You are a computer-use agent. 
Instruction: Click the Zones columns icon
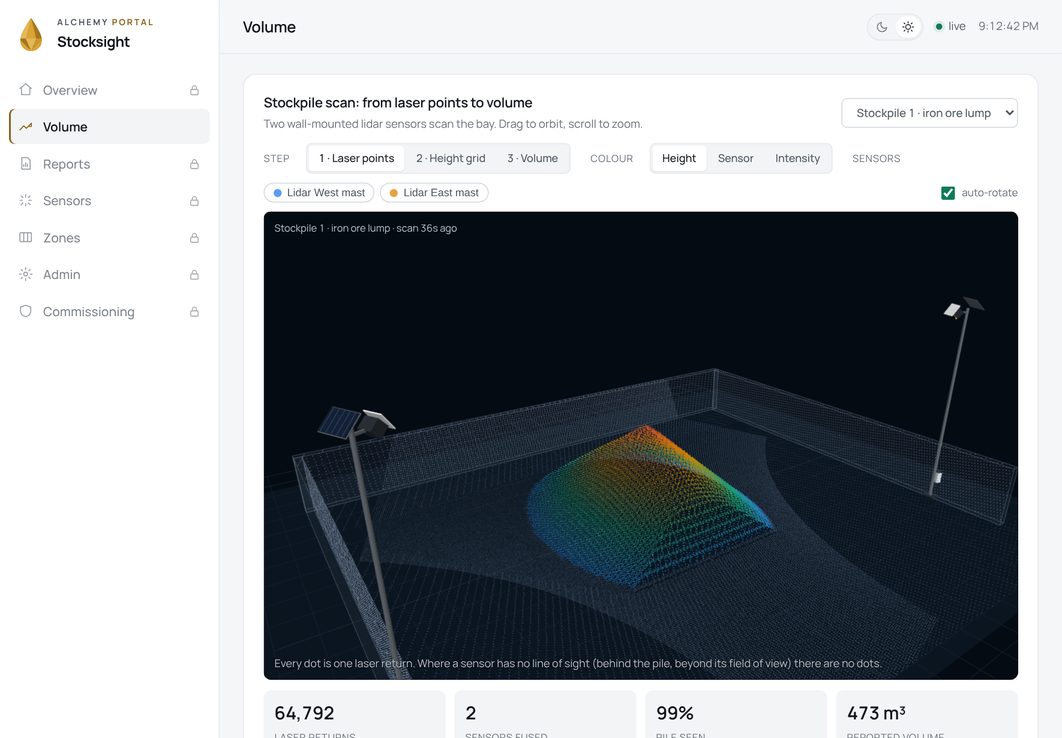coord(26,237)
